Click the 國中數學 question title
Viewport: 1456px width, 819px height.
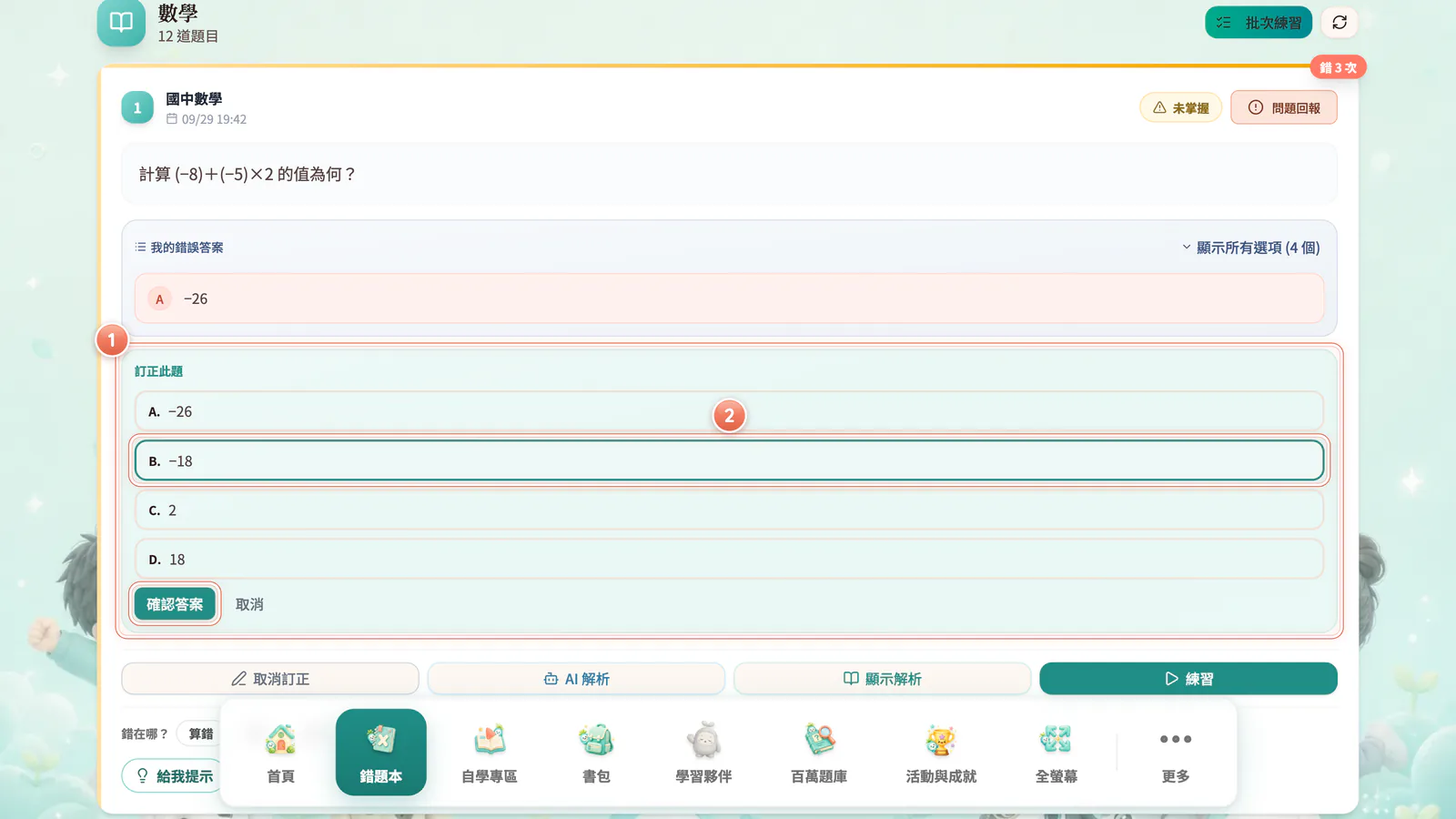(x=194, y=98)
